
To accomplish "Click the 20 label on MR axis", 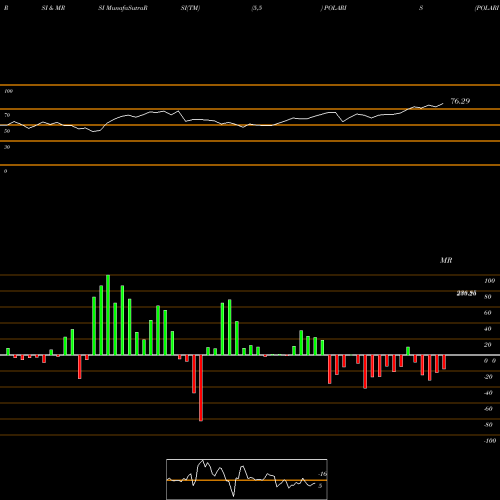I will click(488, 345).
